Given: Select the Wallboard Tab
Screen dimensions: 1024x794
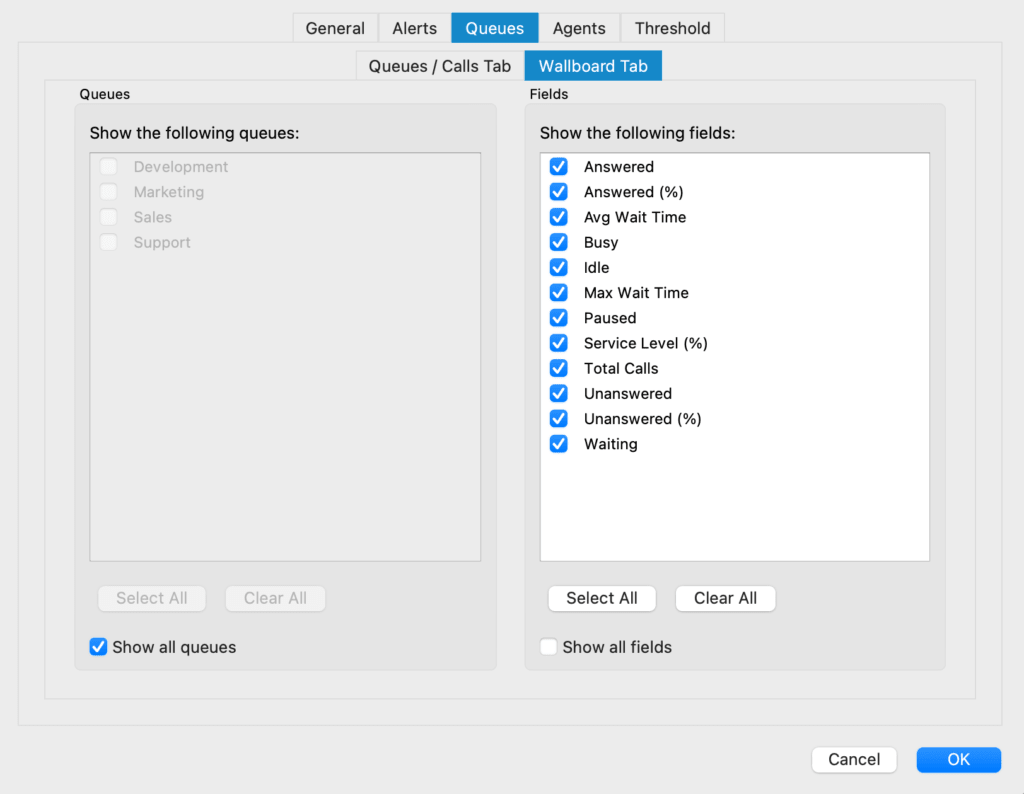Looking at the screenshot, I should click(593, 66).
